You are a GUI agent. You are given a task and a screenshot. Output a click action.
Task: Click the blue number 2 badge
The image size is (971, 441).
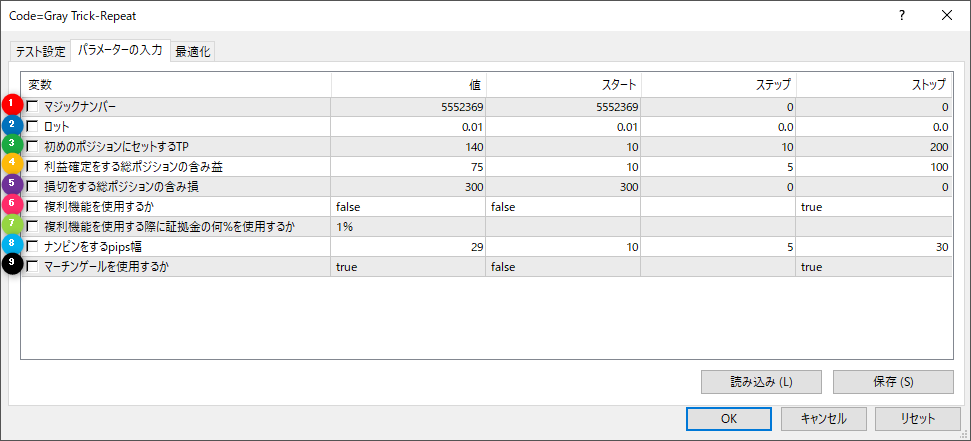click(12, 125)
